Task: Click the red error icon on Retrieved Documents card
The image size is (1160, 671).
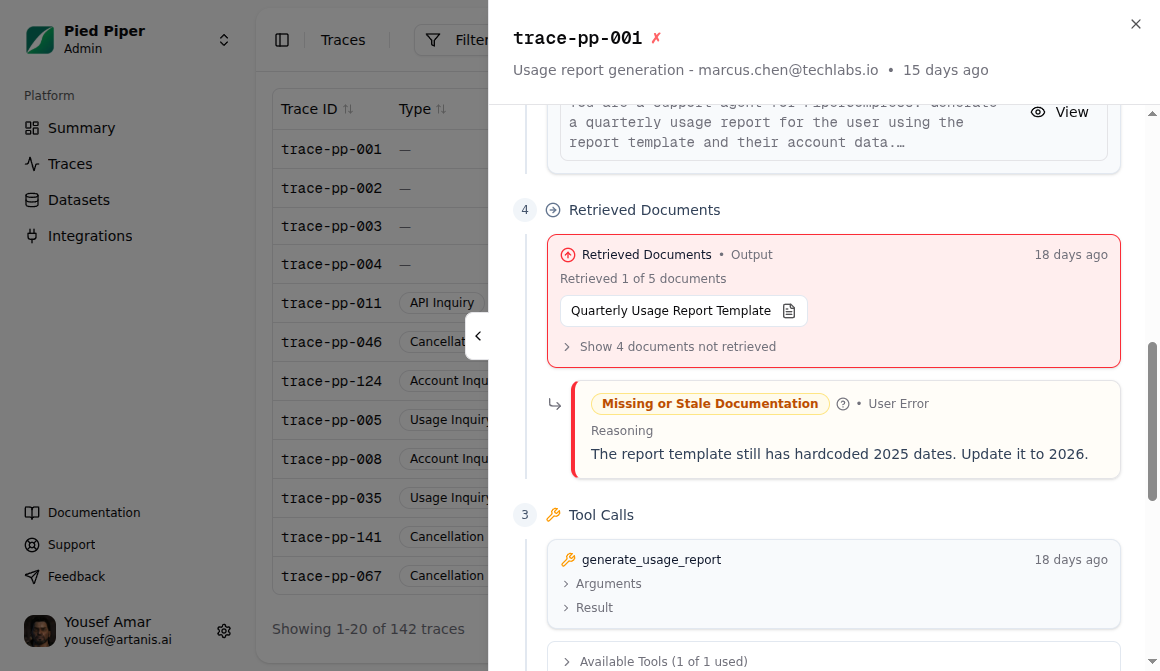Action: 568,254
